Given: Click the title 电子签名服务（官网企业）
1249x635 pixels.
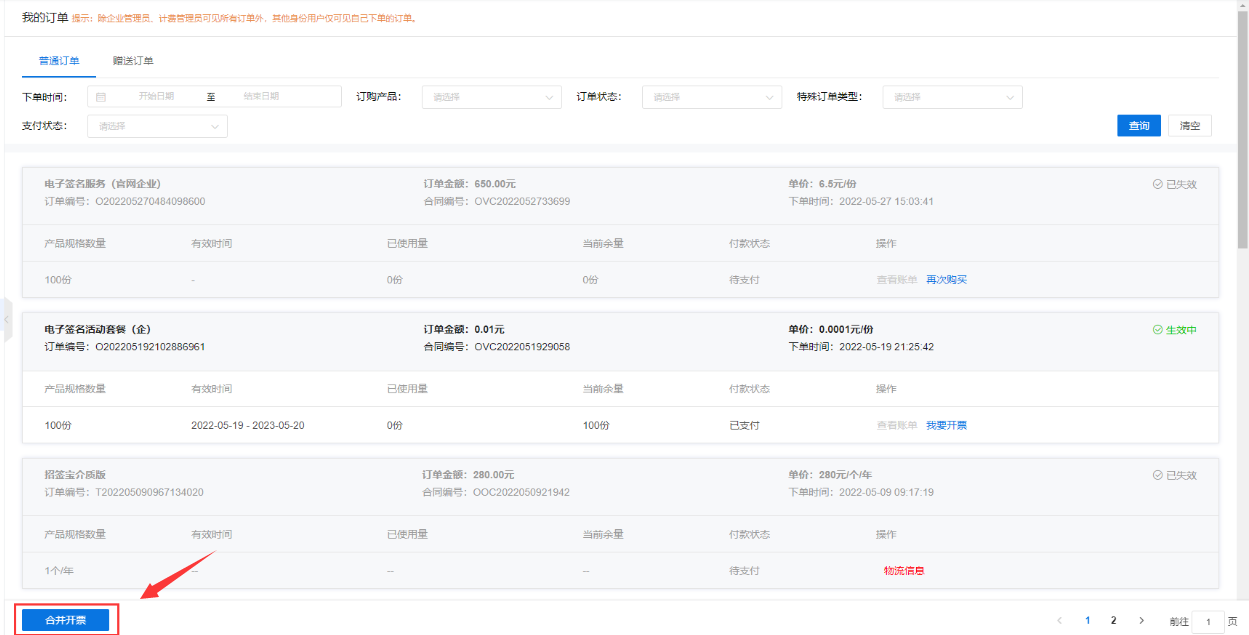Looking at the screenshot, I should (103, 184).
